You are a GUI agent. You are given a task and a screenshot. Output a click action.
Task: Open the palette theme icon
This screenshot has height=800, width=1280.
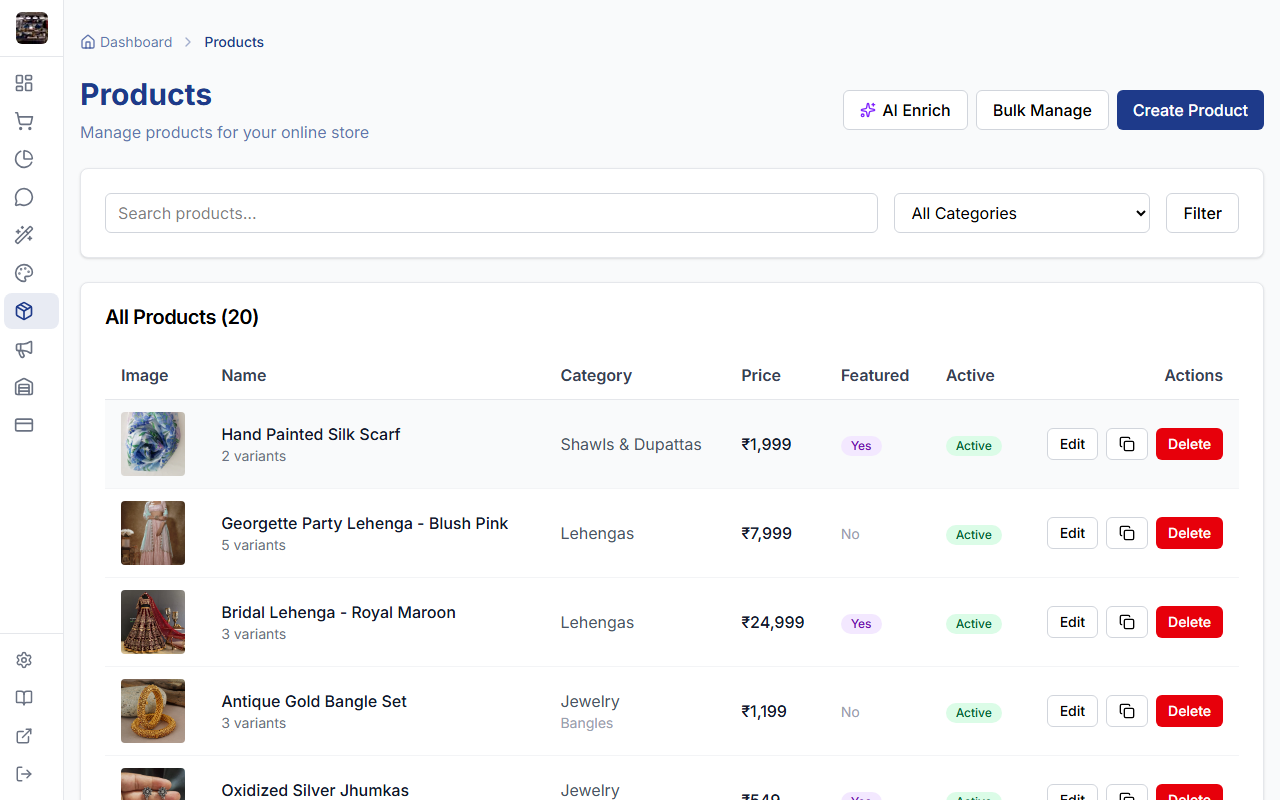24,273
